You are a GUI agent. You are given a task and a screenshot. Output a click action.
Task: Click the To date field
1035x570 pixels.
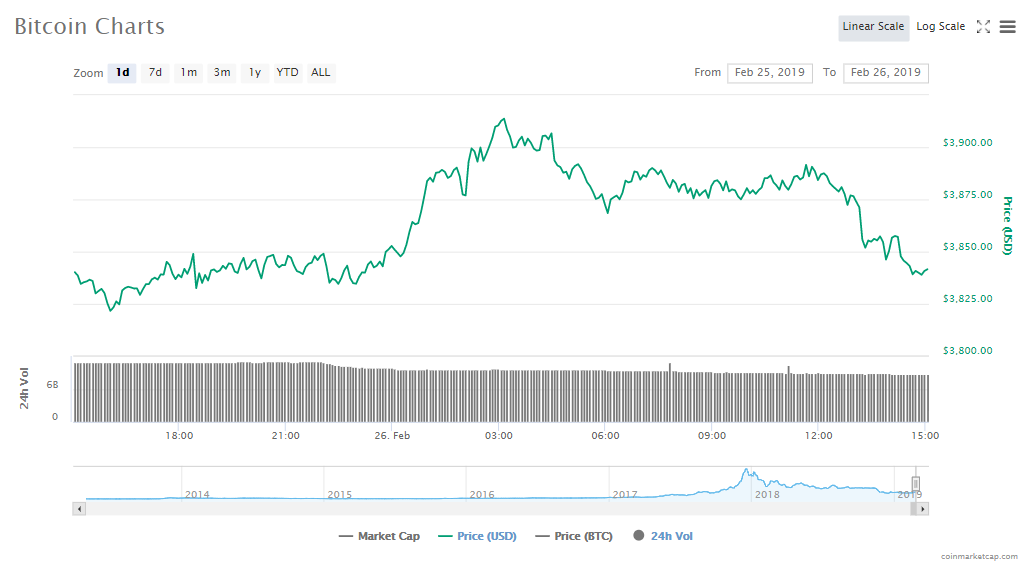[886, 73]
